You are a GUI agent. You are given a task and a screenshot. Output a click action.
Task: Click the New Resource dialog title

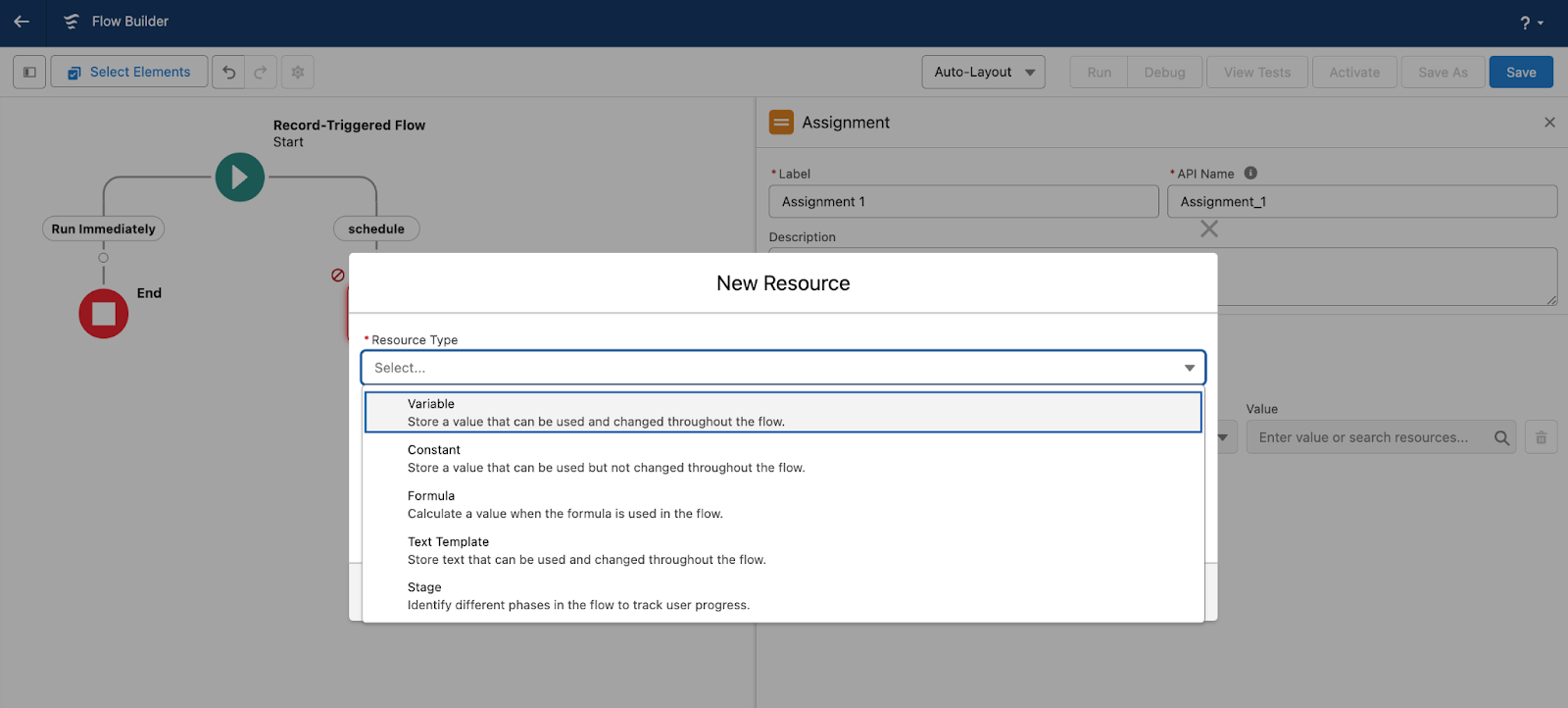(783, 283)
